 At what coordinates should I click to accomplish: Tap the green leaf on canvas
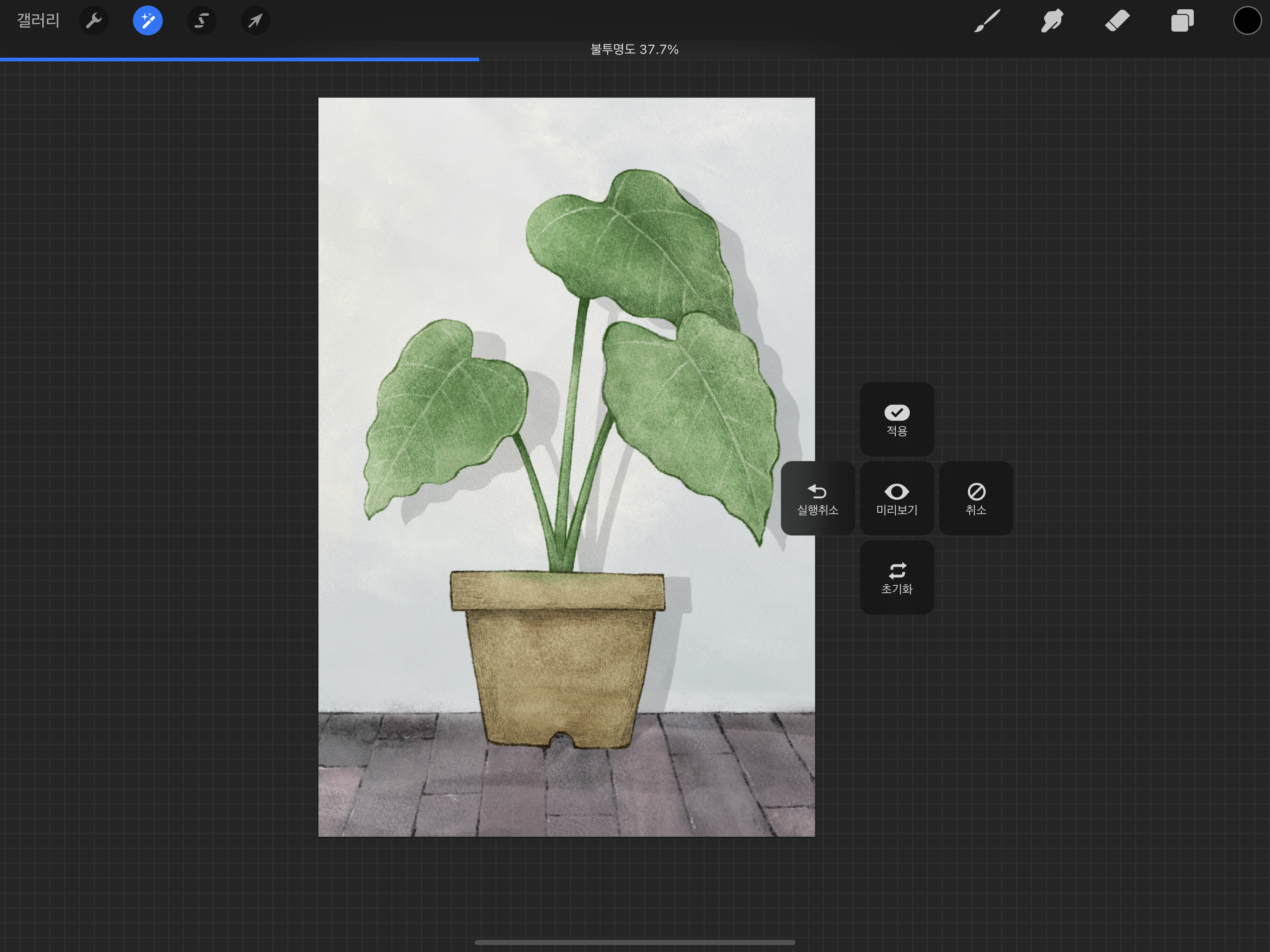pyautogui.click(x=632, y=247)
